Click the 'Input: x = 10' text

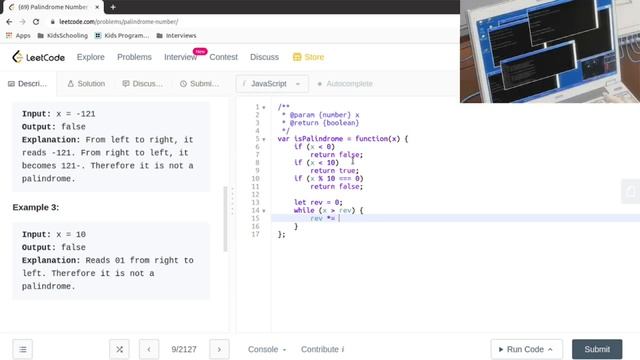coord(54,235)
